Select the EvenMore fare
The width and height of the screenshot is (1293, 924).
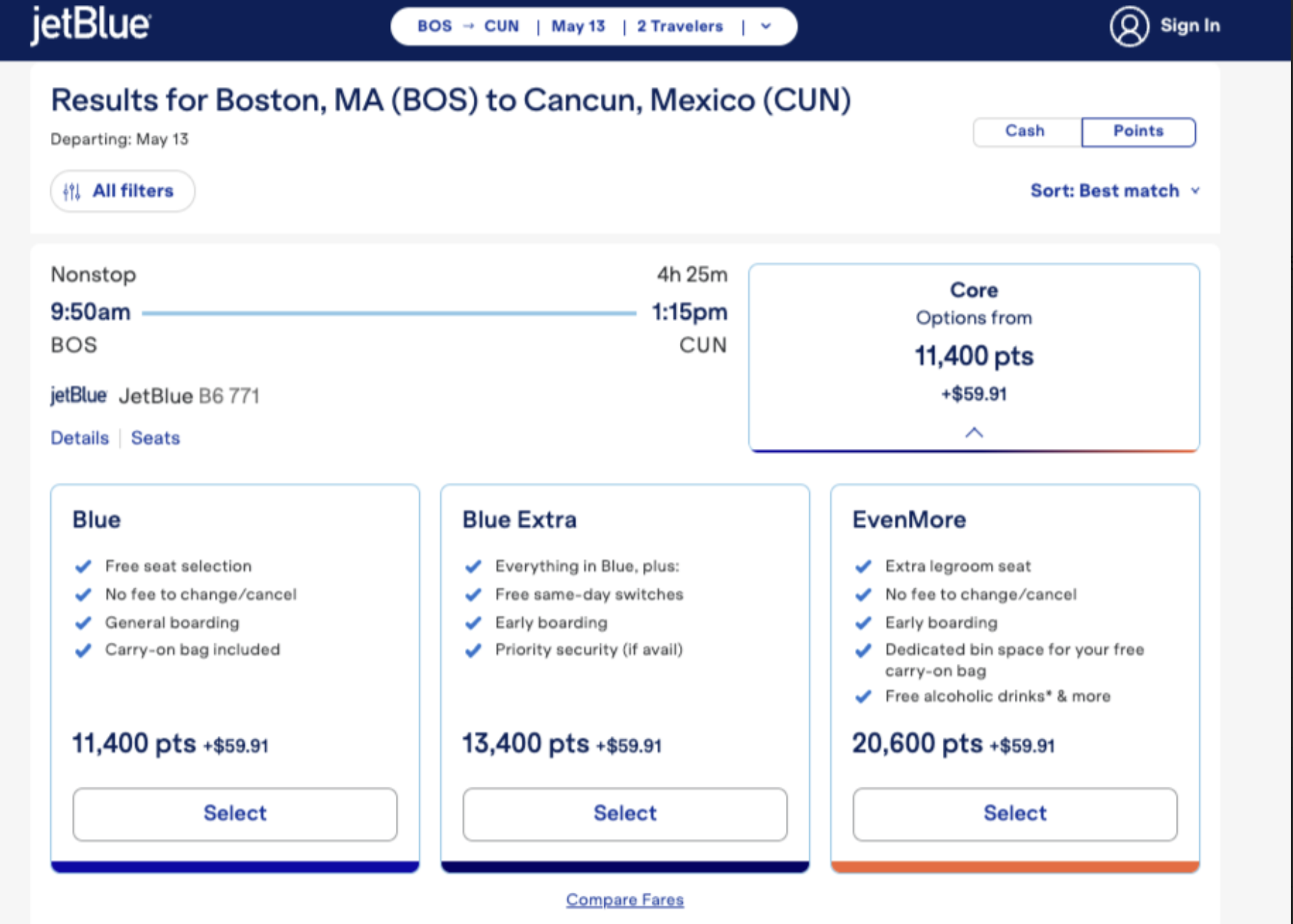(x=1015, y=814)
